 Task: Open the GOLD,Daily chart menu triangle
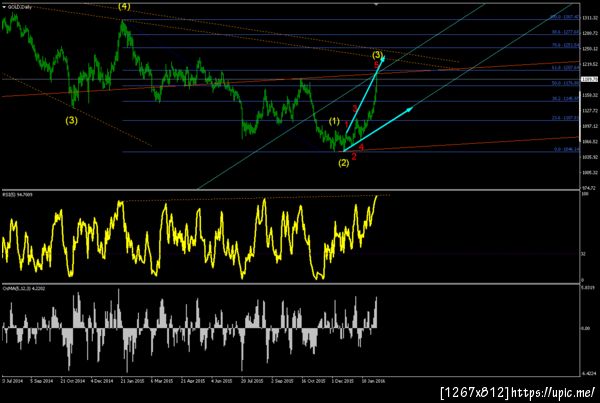4,7
